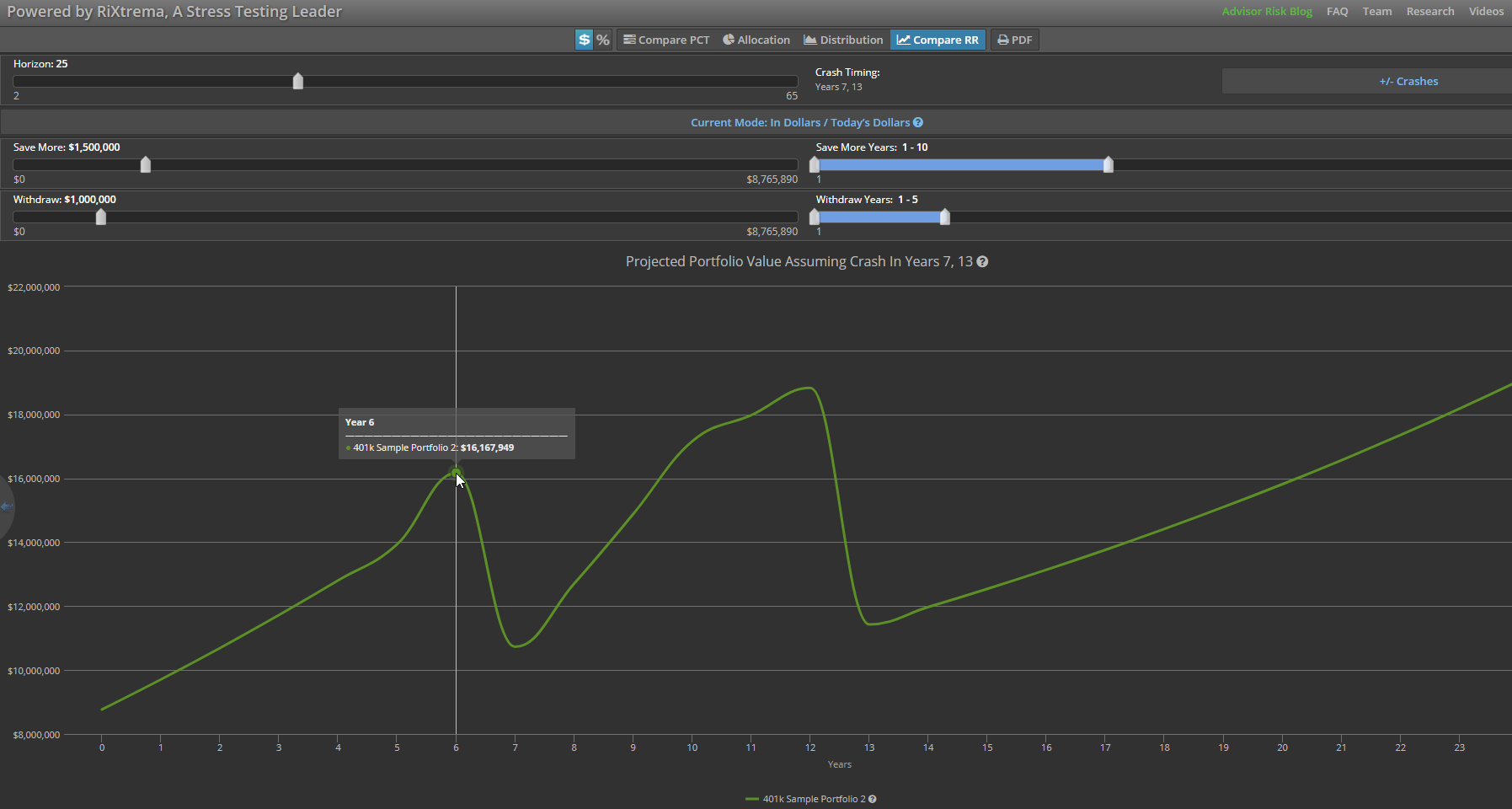The image size is (1512, 809).
Task: Click the Horizon slider handle
Action: click(x=298, y=82)
